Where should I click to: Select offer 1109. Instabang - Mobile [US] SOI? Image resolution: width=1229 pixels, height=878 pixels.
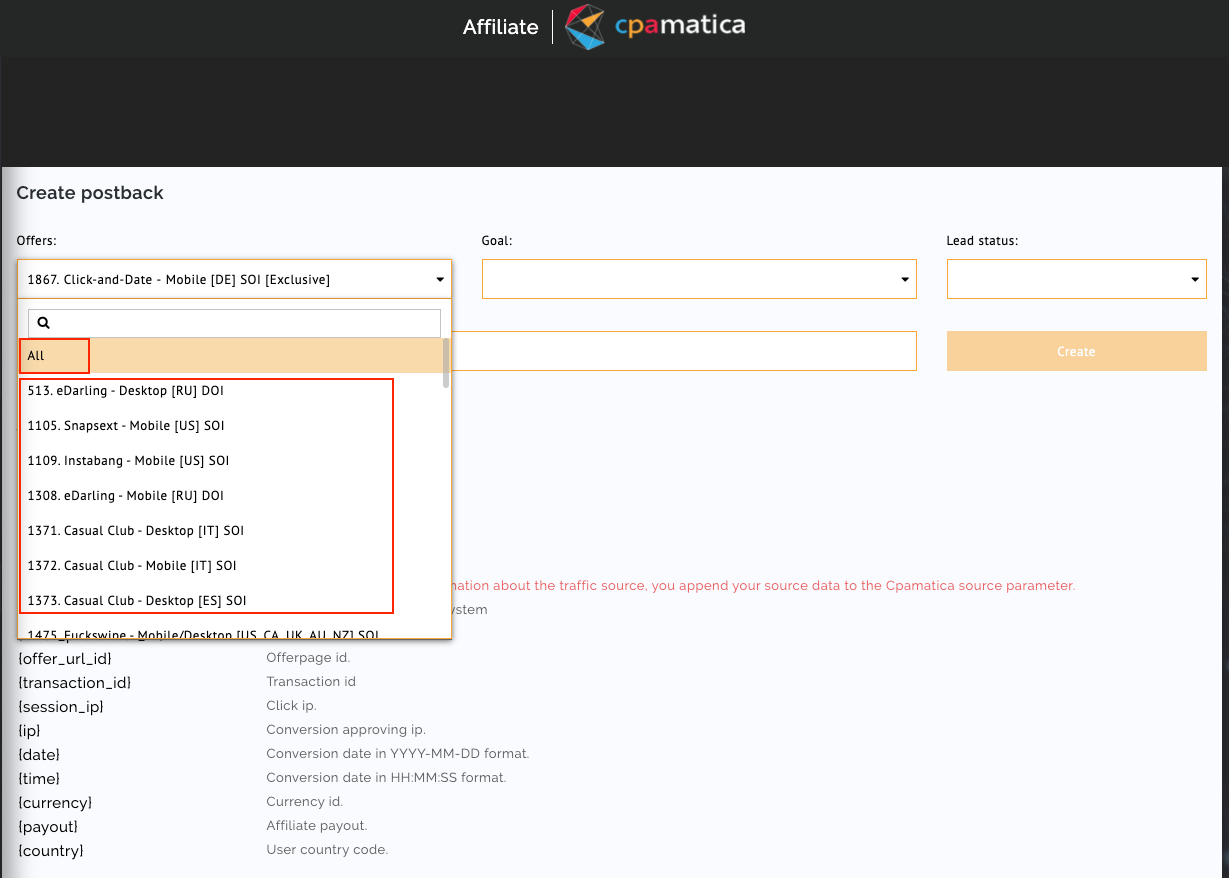pyautogui.click(x=232, y=461)
